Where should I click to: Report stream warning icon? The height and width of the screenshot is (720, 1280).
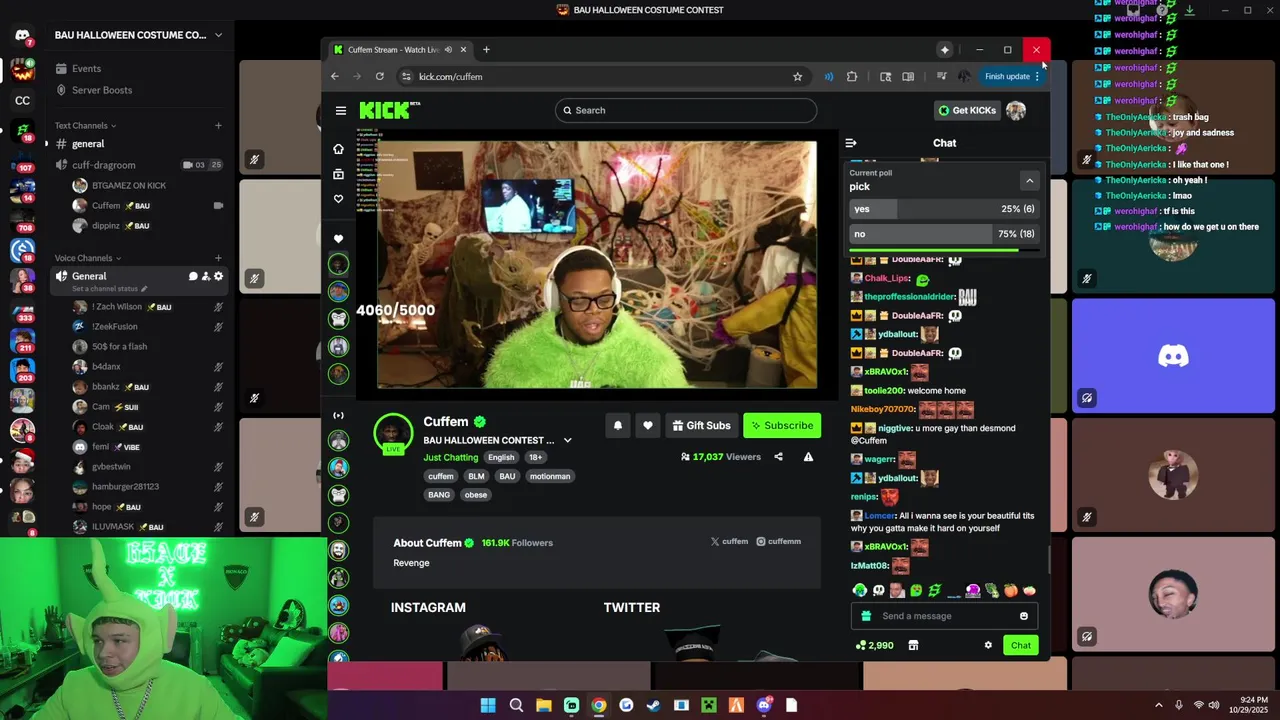pos(808,457)
